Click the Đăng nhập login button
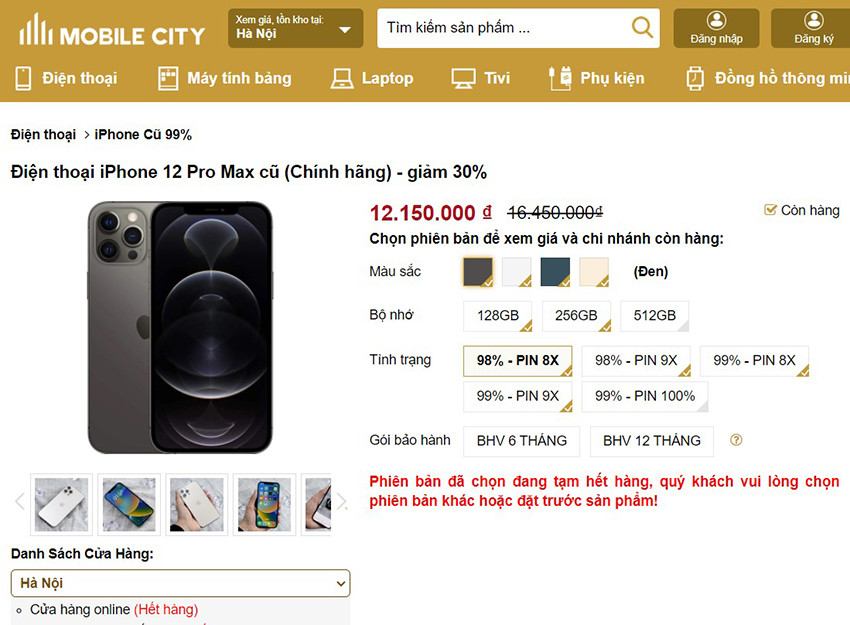Screen dimensions: 850x625 pyautogui.click(x=716, y=28)
